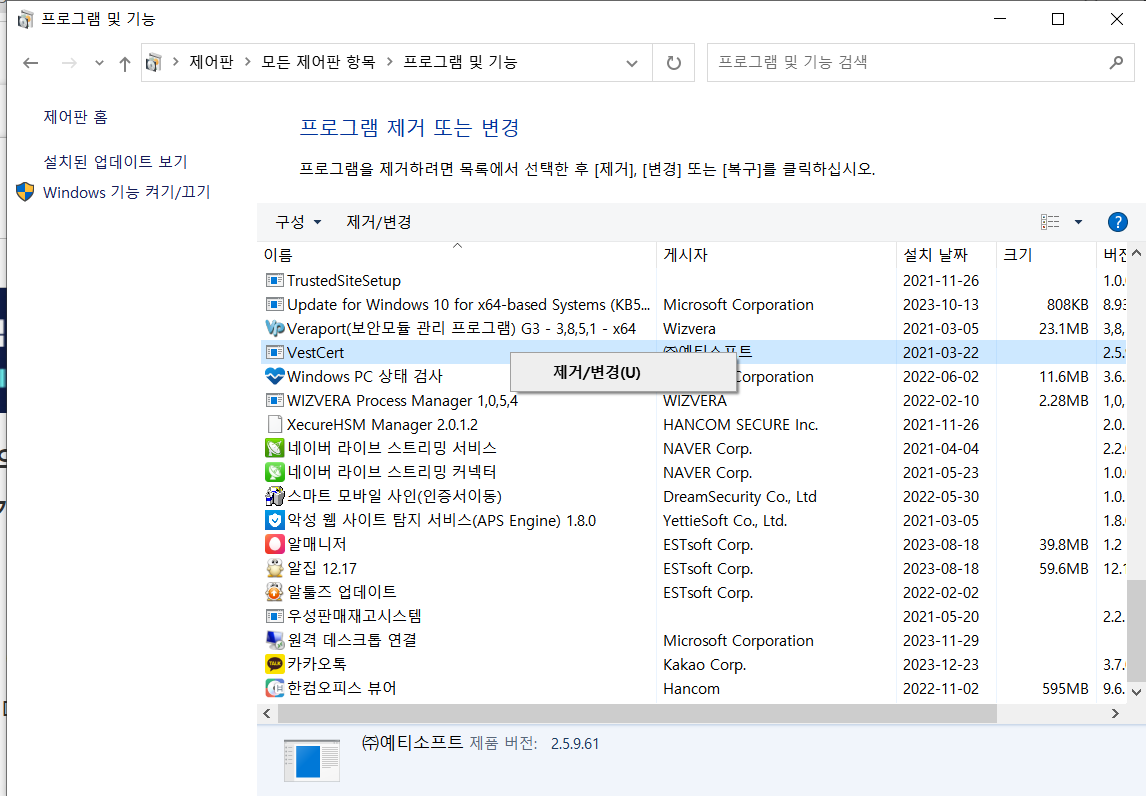Click the 네이버 라이브 스트리밍 커넥터 icon

(274, 472)
